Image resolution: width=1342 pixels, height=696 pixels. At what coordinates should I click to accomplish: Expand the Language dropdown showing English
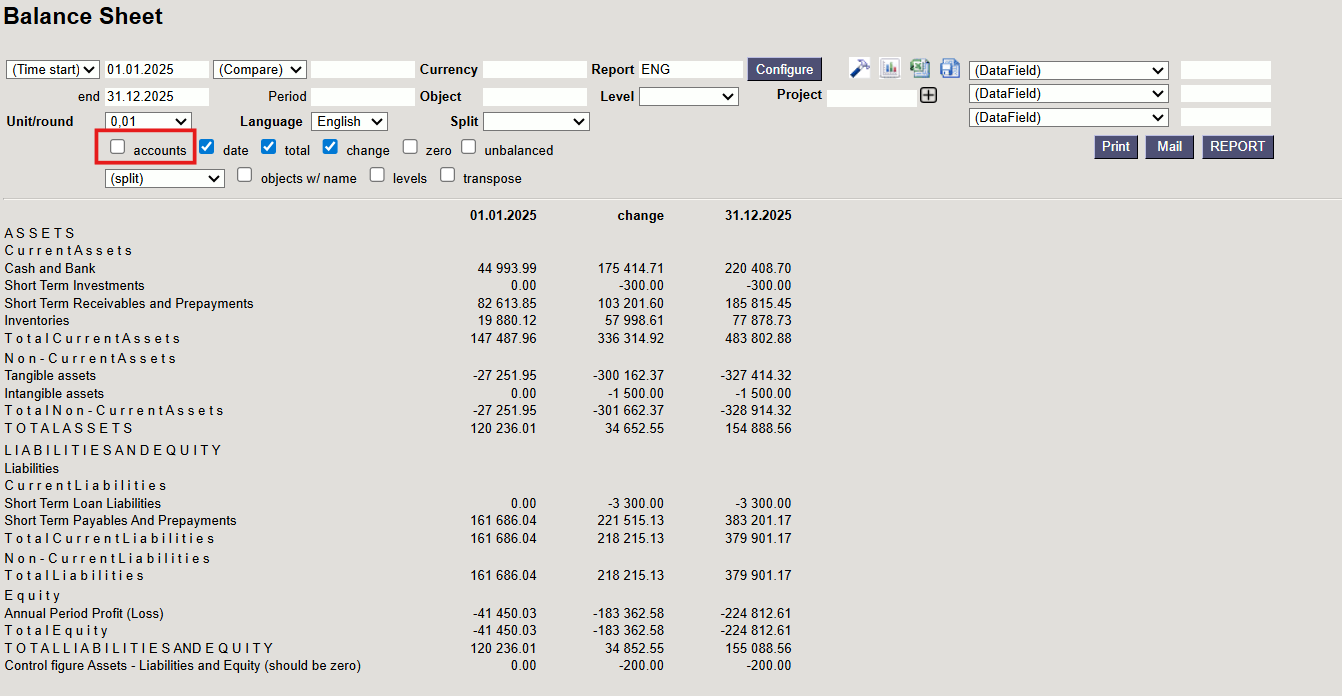[x=349, y=121]
